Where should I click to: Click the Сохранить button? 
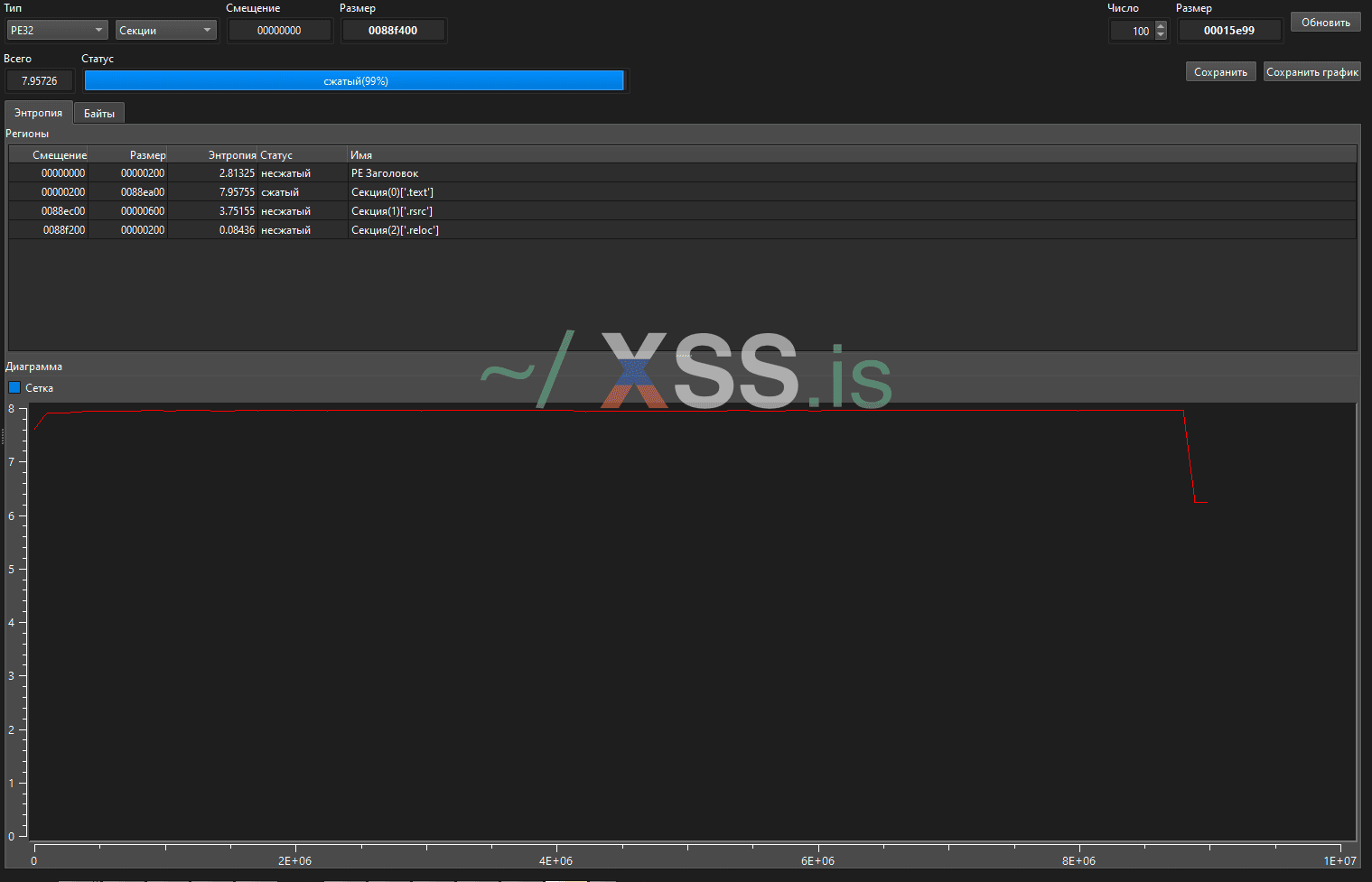[1220, 72]
